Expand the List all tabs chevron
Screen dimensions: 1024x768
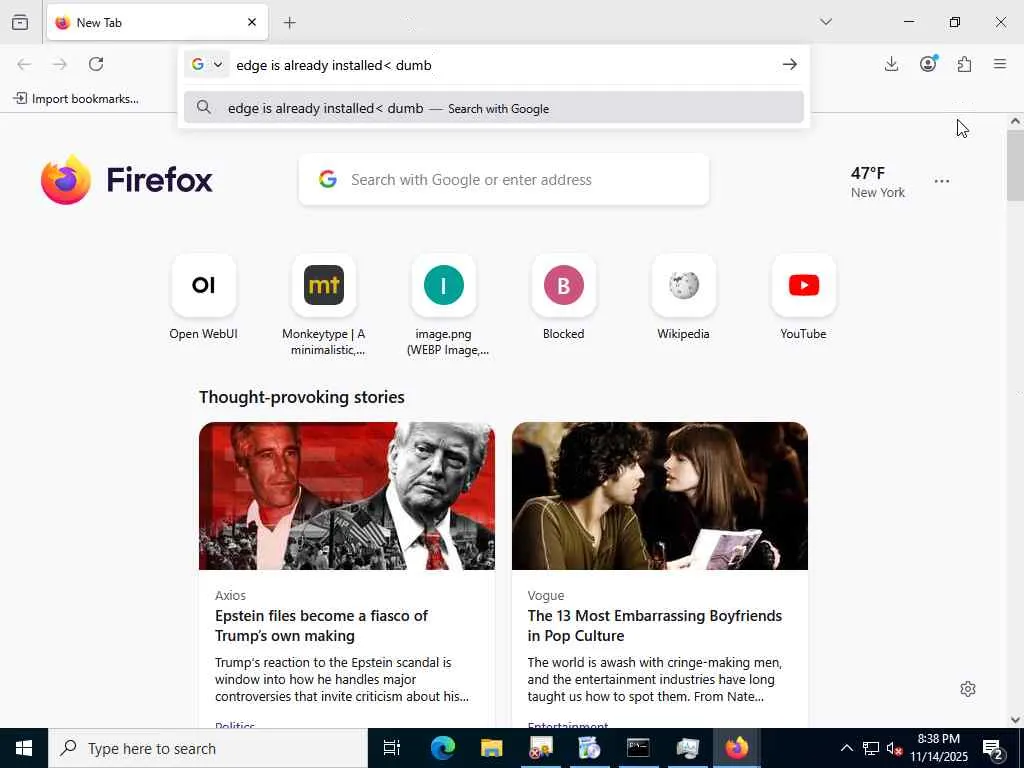click(x=825, y=22)
